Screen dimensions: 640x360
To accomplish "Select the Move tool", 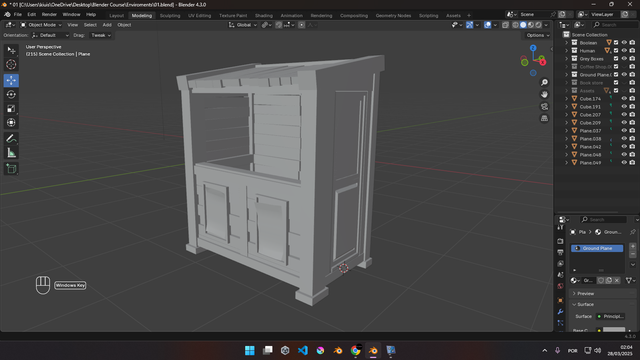I will coord(11,80).
